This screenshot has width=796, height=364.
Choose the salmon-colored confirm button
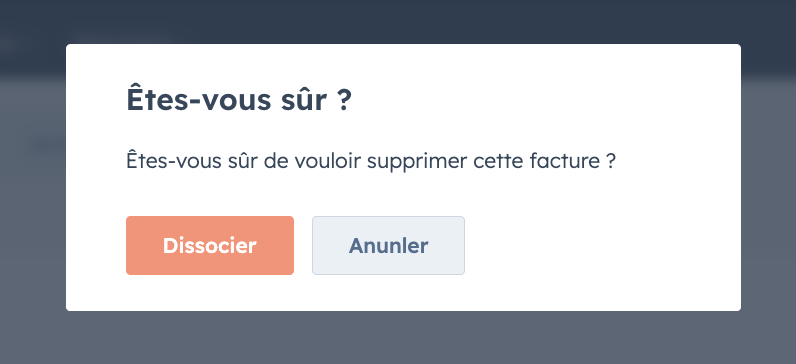pos(210,246)
